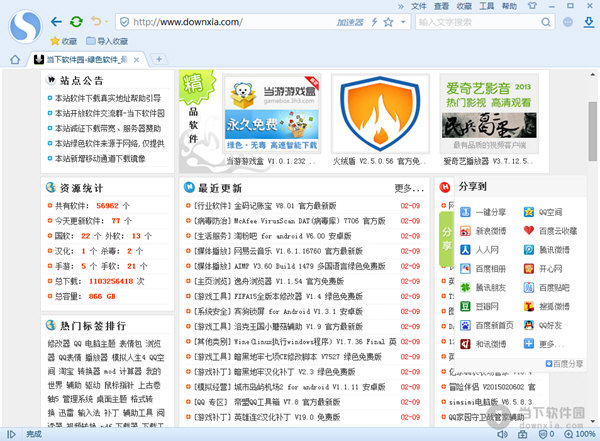Open the 收藏 menu in the menu bar
600x441 pixels.
(x=464, y=6)
